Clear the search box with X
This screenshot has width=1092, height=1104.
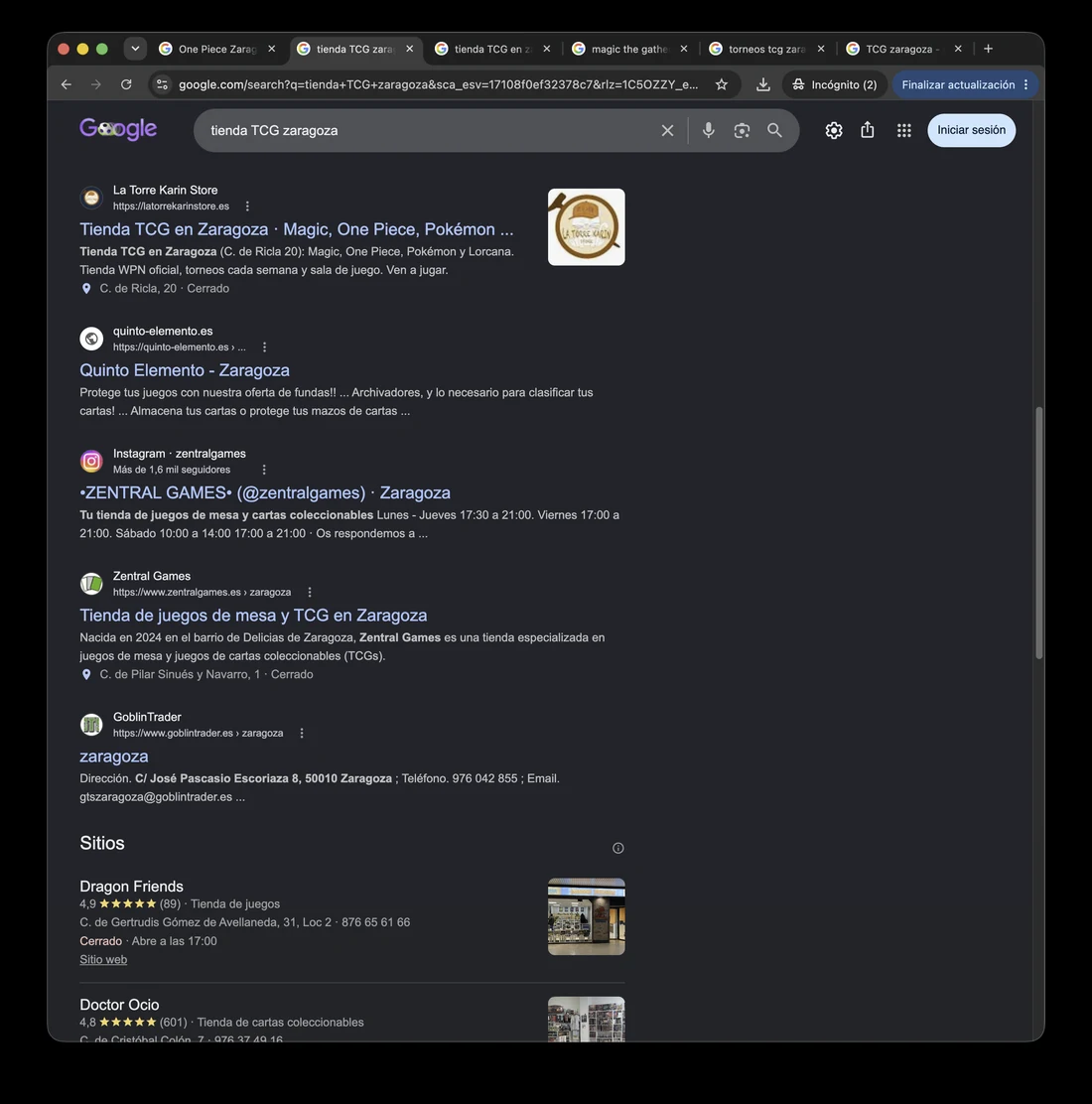tap(667, 130)
